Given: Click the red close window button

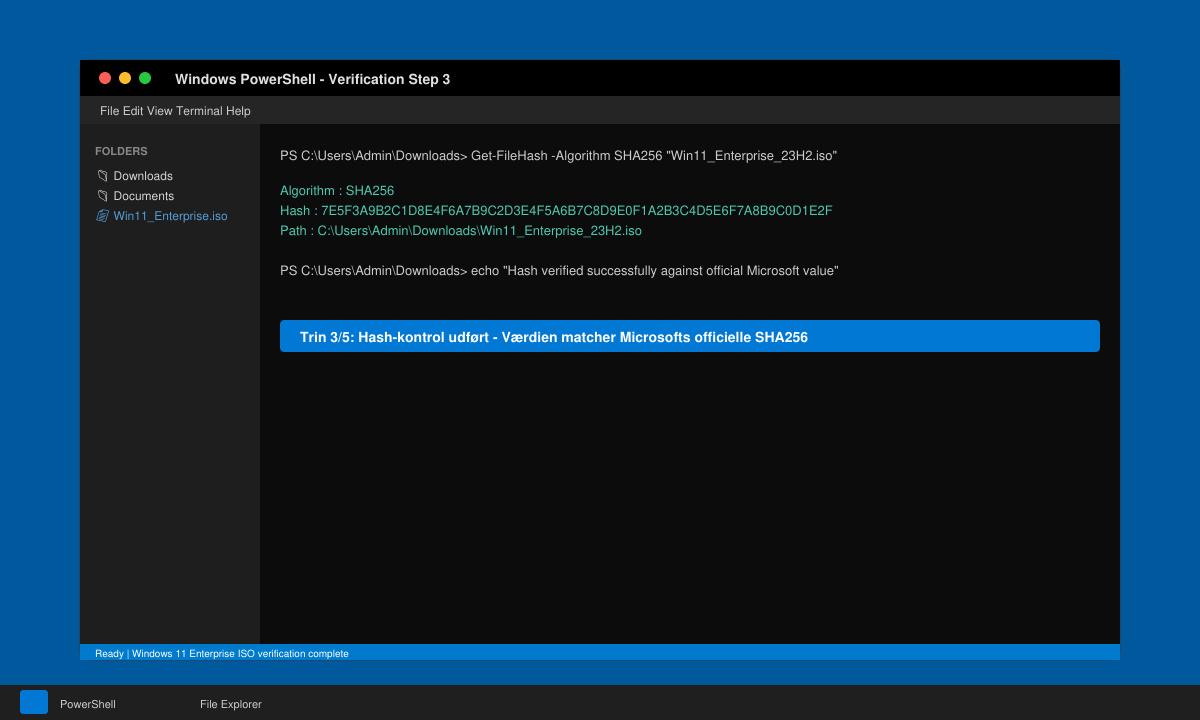Looking at the screenshot, I should click(105, 78).
